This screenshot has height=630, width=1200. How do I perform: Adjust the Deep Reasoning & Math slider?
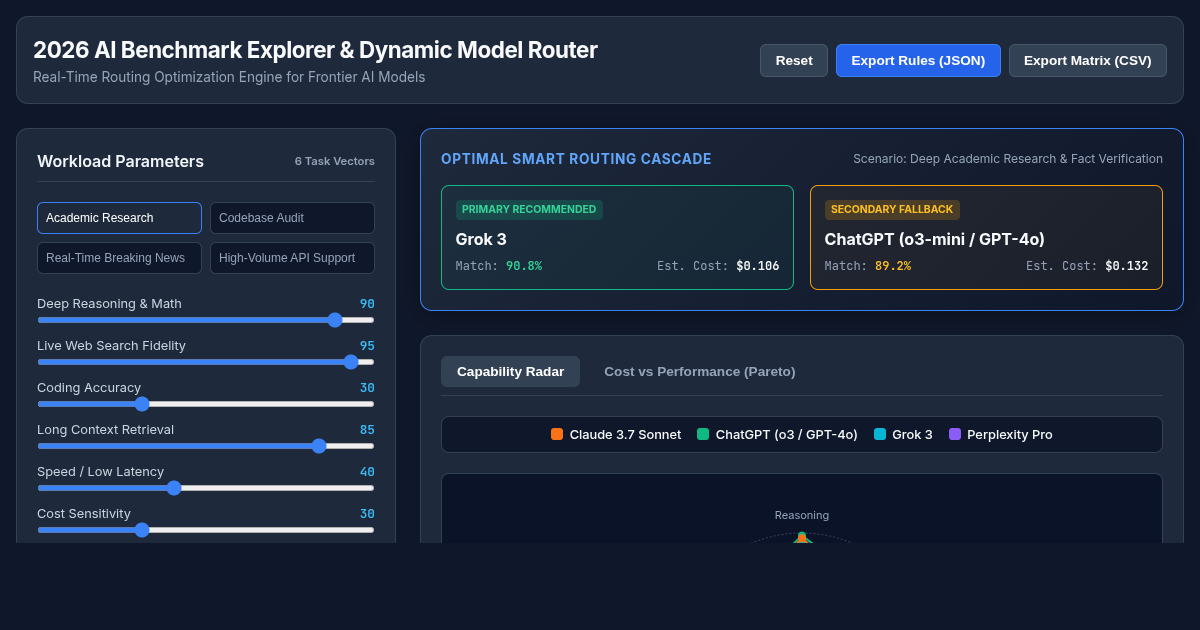206,320
